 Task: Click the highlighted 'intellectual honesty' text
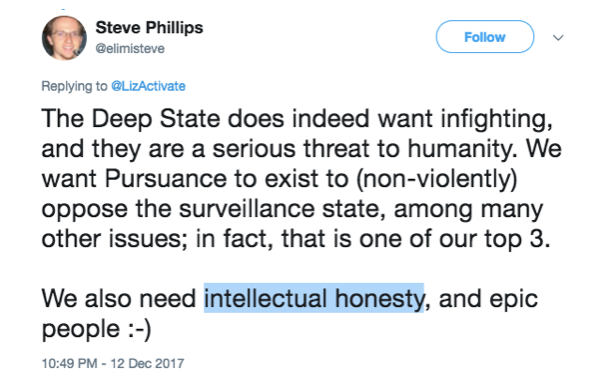click(314, 298)
